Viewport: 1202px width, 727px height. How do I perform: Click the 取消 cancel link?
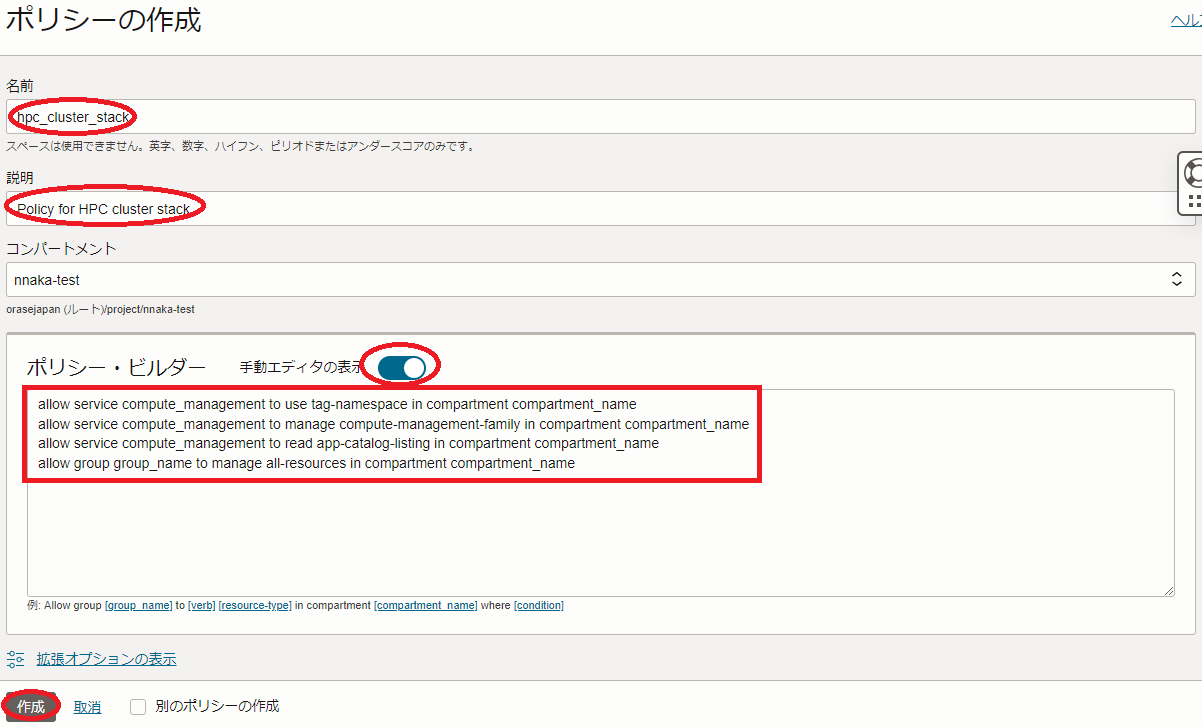(87, 707)
